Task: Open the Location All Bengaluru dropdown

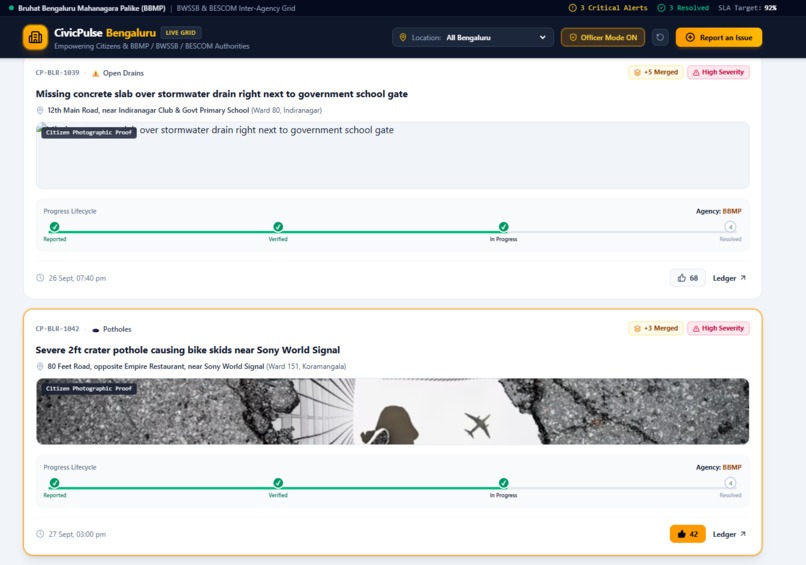Action: [x=473, y=38]
